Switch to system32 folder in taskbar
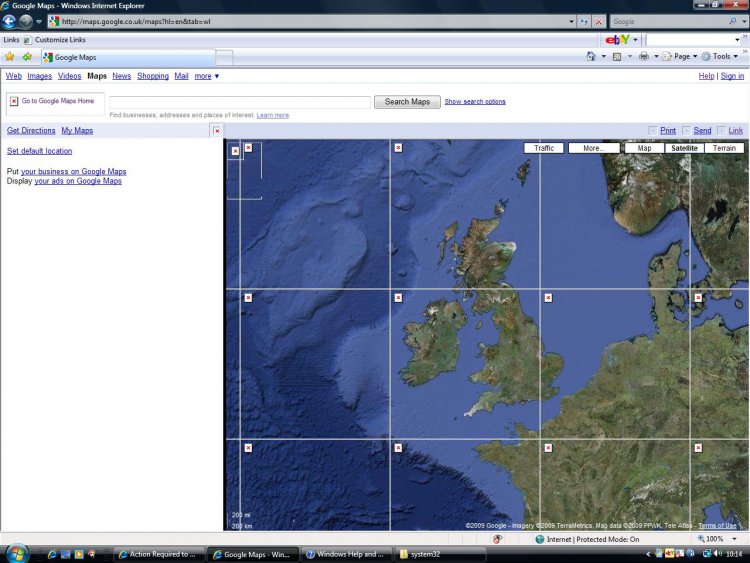 [440, 554]
